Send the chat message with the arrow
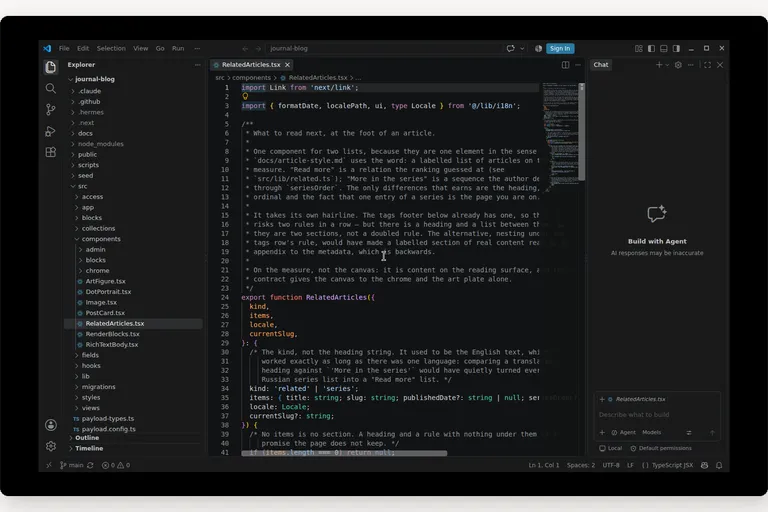768x512 pixels. point(712,432)
